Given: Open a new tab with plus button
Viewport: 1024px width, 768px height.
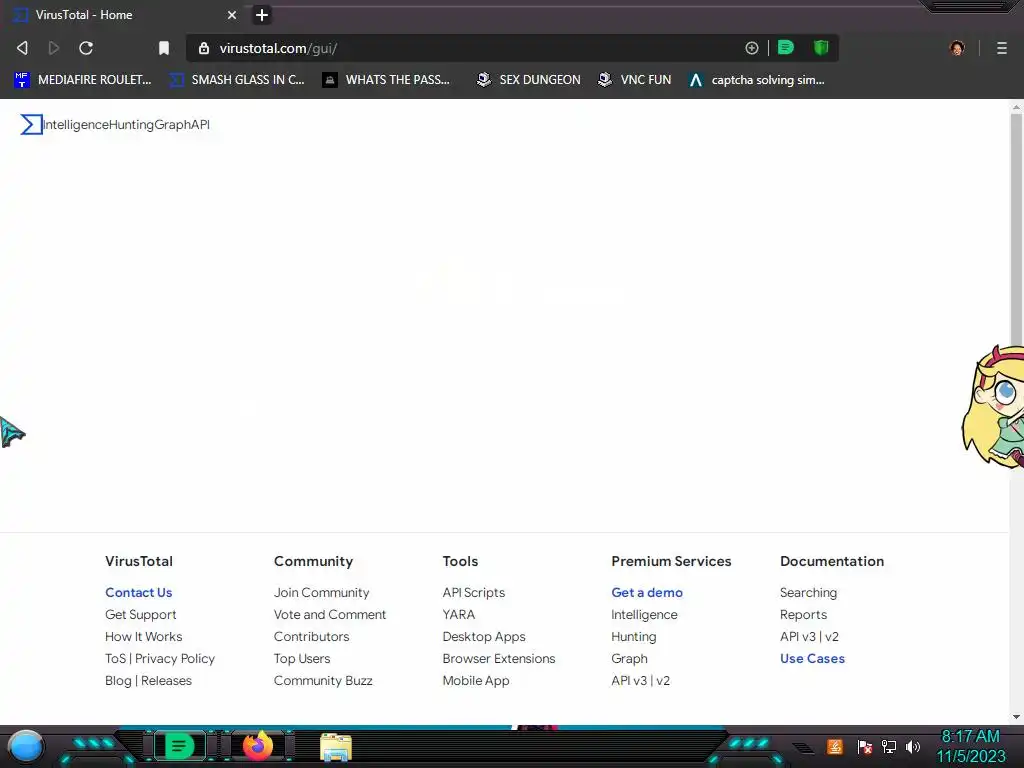Looking at the screenshot, I should point(262,15).
